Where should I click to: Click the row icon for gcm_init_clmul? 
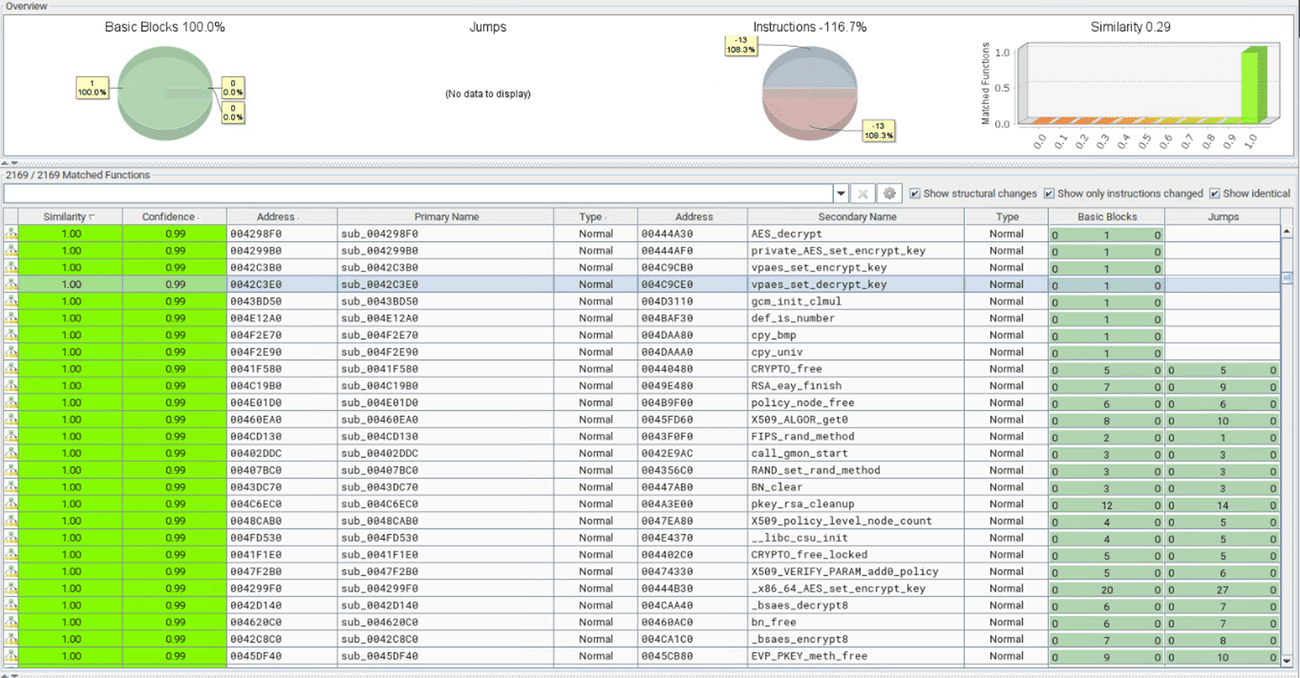coord(11,301)
